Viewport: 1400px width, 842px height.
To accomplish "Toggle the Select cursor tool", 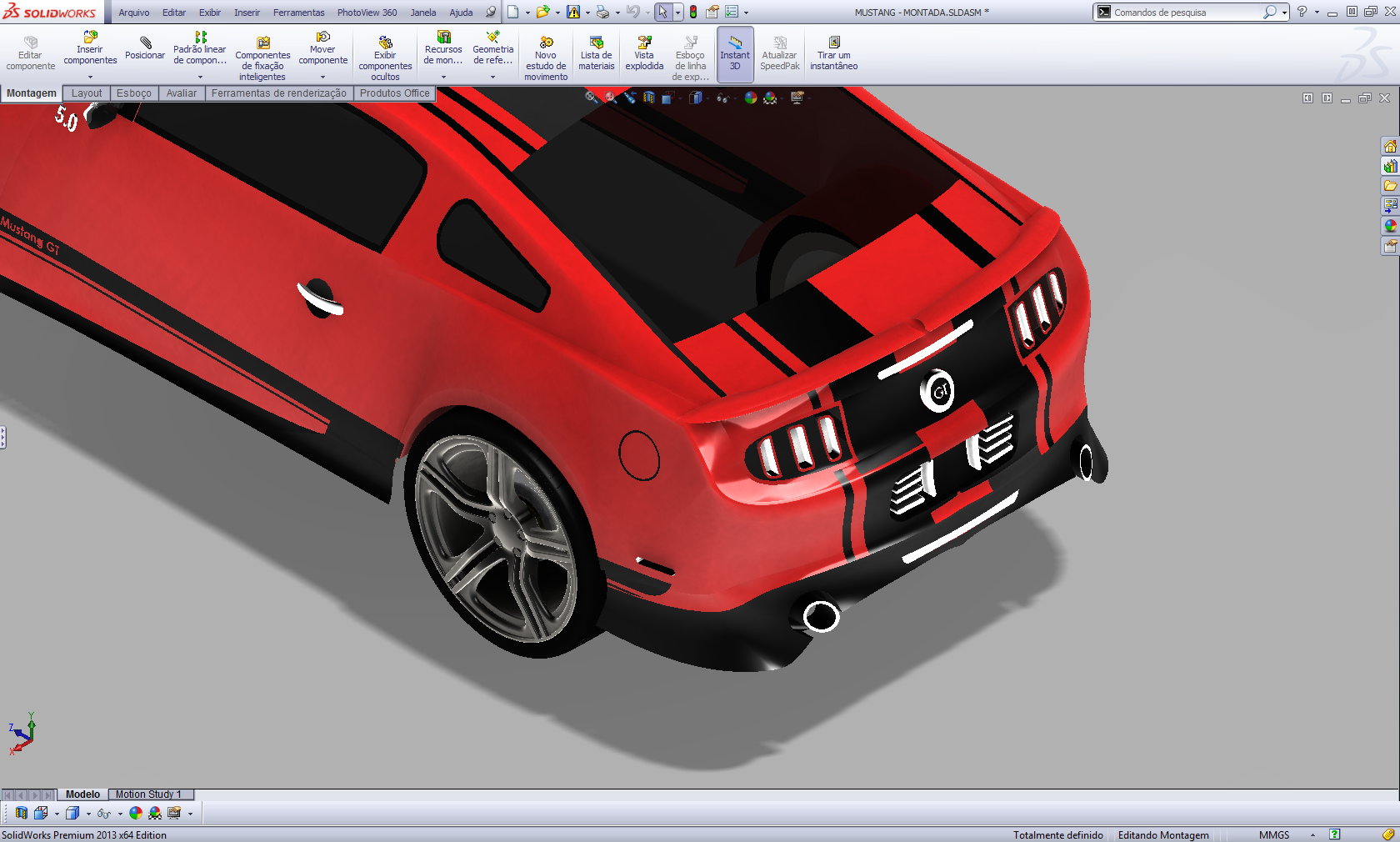I will pos(662,13).
